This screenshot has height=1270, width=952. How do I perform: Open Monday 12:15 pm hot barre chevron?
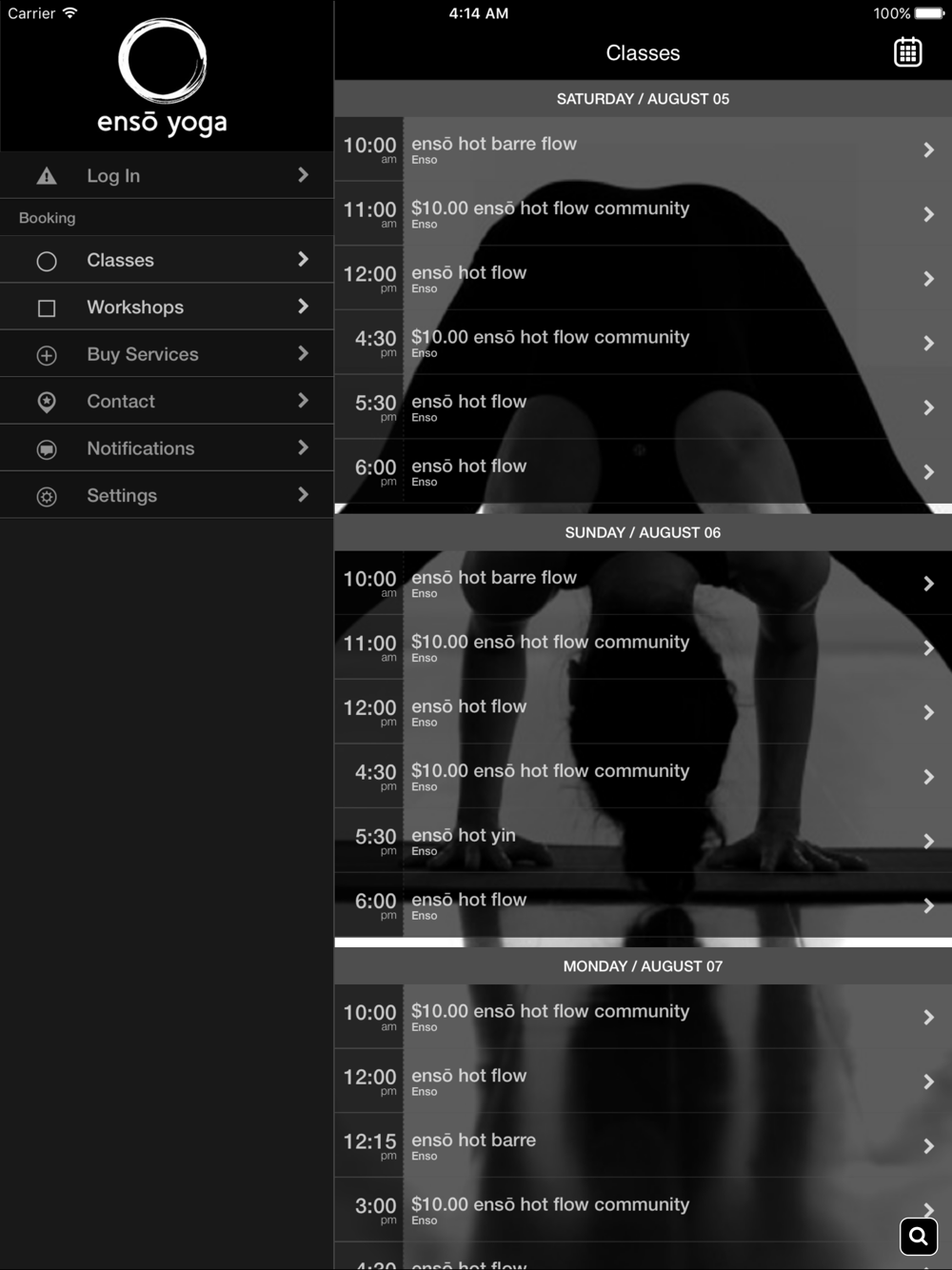click(x=928, y=1145)
